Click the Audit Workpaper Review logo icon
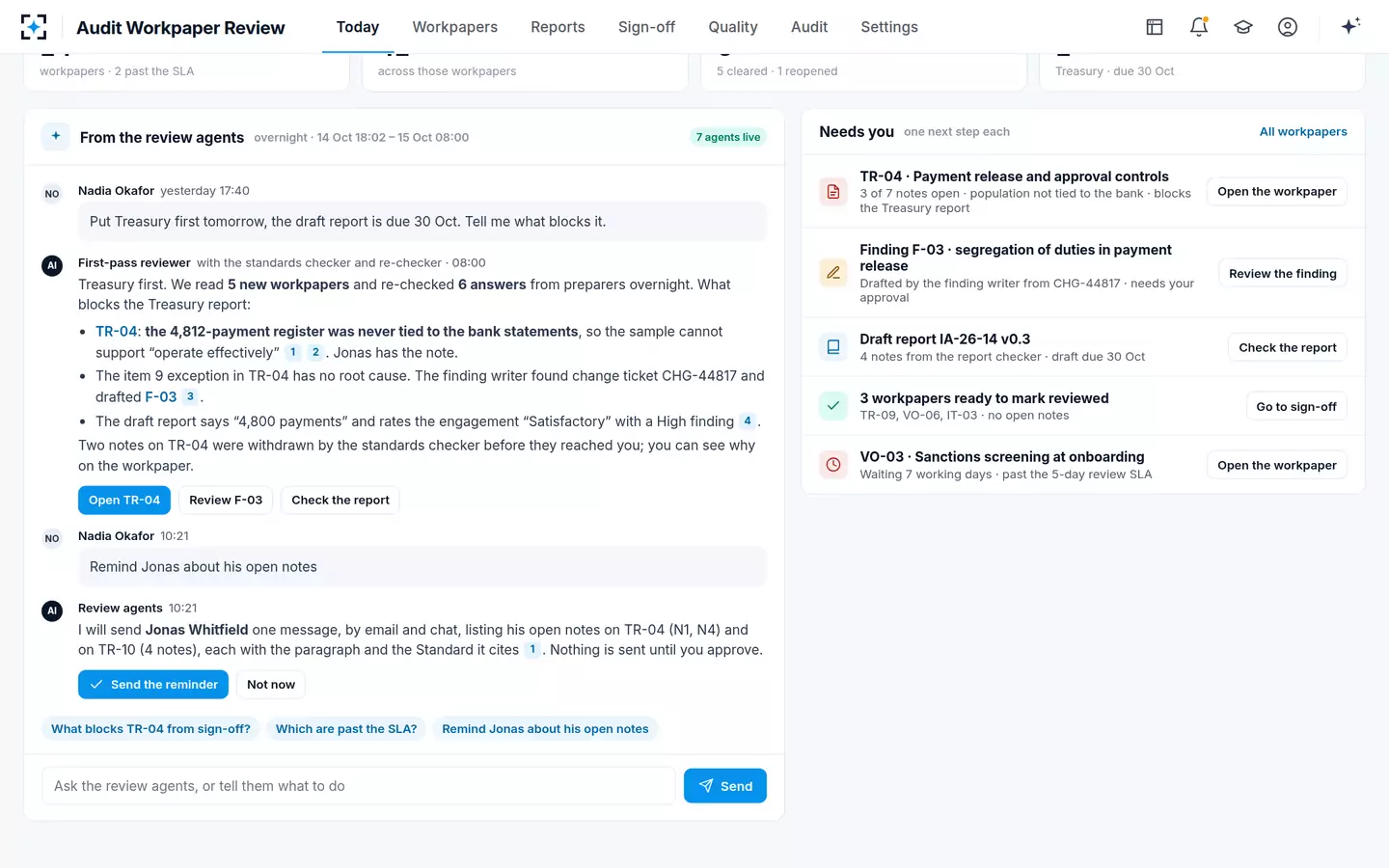This screenshot has width=1389, height=868. click(x=34, y=27)
